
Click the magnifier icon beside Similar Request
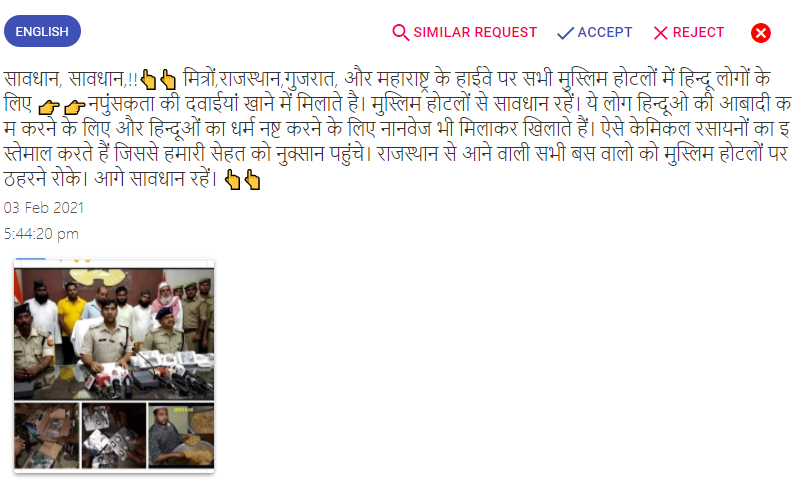point(401,33)
